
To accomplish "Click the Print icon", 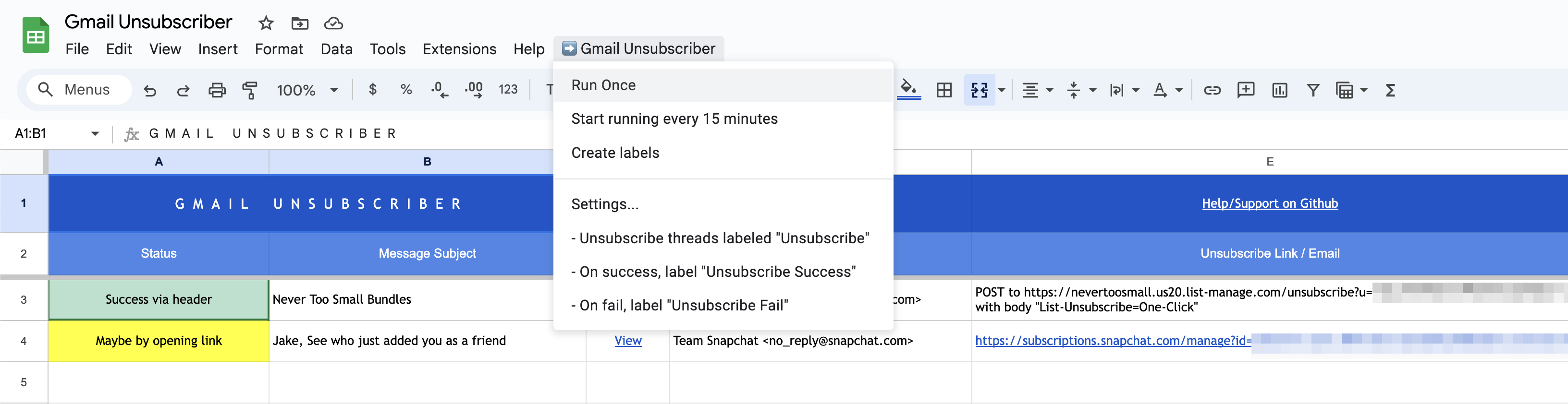I will click(217, 90).
